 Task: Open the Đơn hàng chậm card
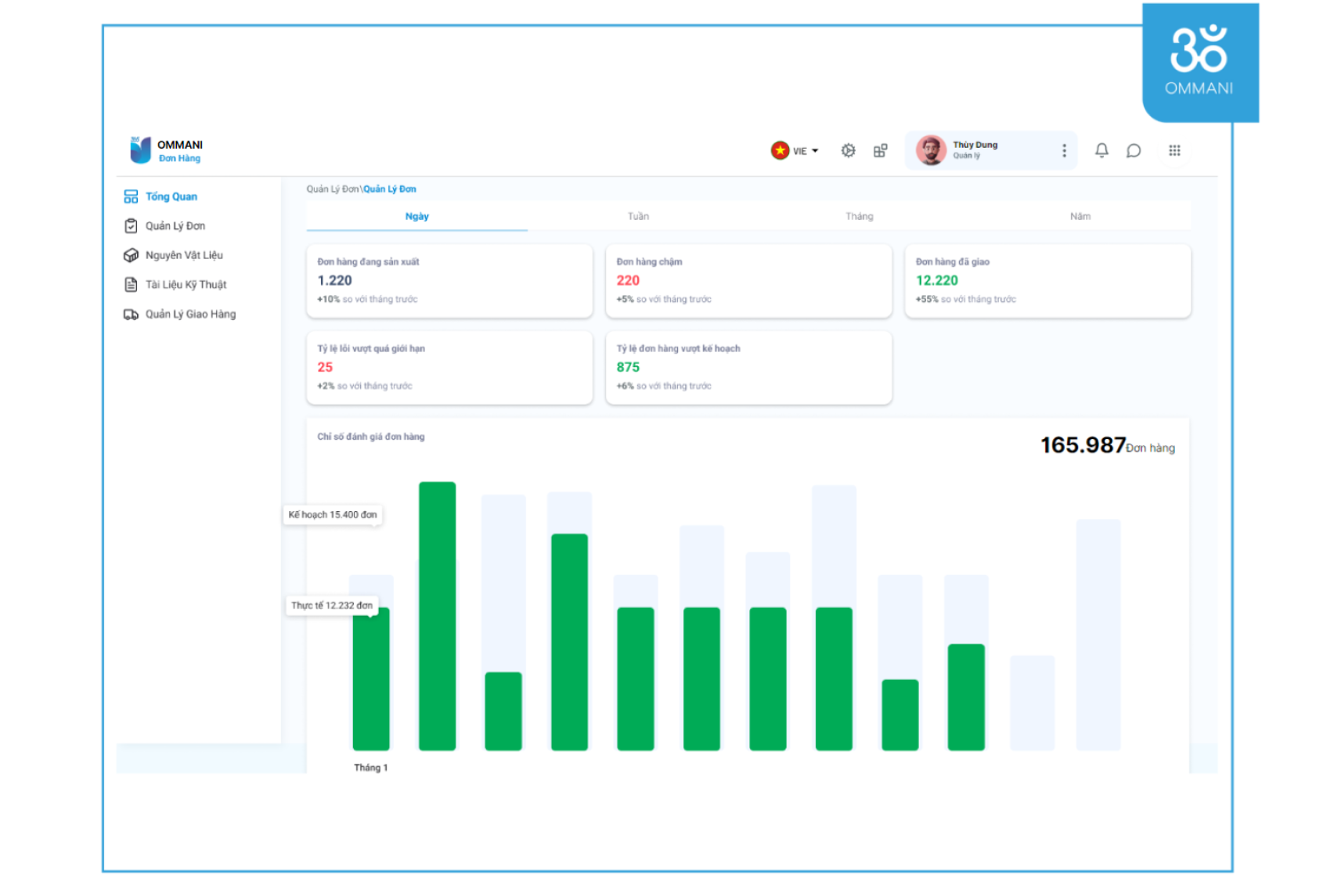click(748, 281)
